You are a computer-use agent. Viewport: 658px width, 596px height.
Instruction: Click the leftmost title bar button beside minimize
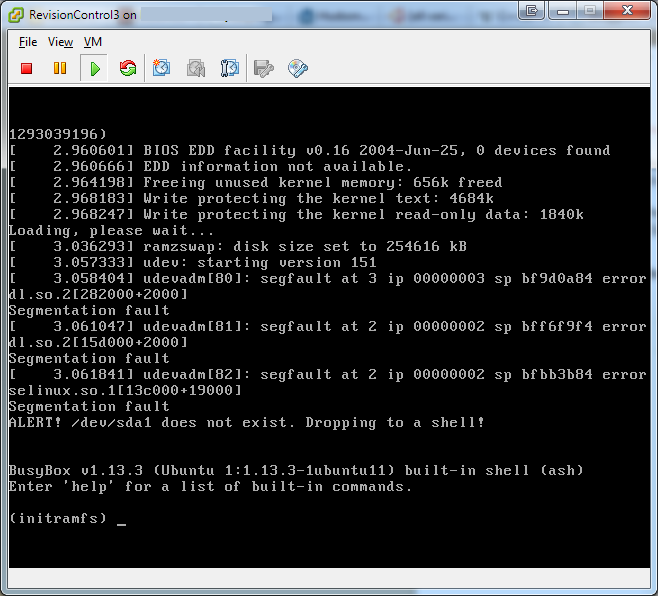532,11
